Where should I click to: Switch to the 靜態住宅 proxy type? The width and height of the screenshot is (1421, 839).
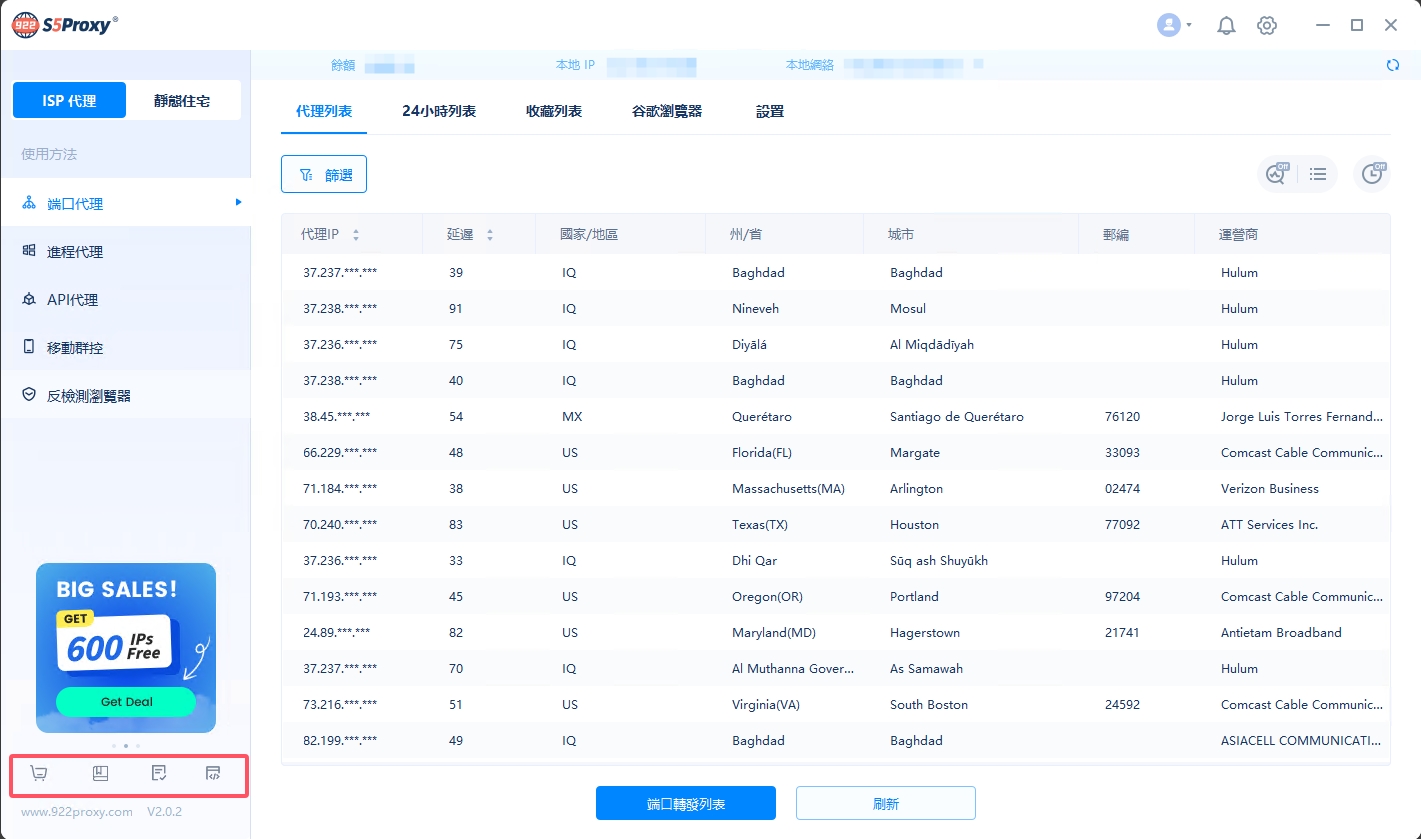click(x=182, y=101)
